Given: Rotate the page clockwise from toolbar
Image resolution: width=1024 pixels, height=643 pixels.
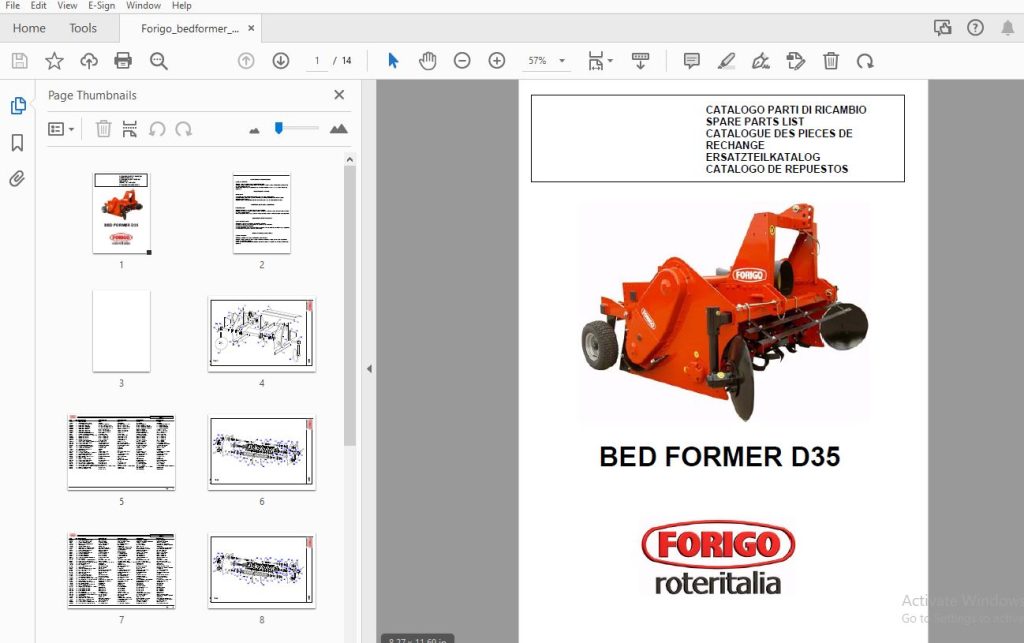Looking at the screenshot, I should coord(865,61).
